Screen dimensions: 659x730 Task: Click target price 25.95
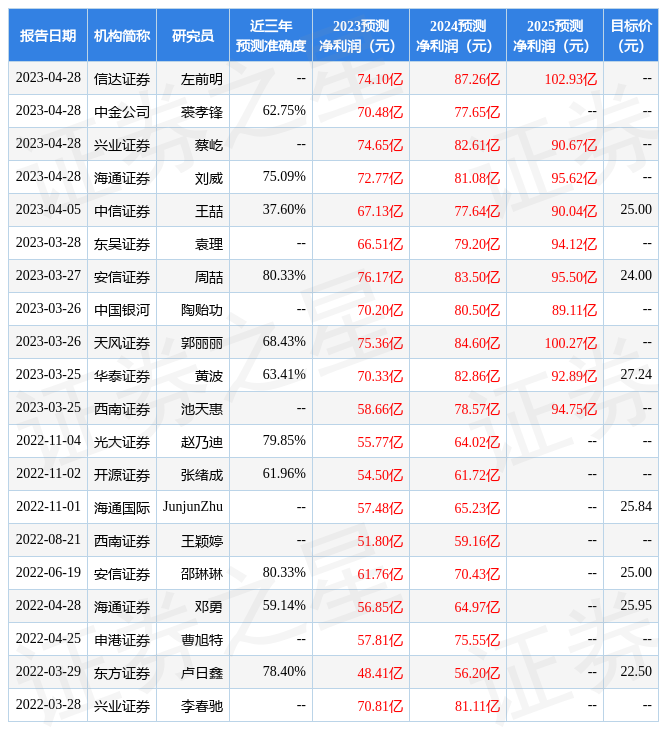tap(636, 606)
